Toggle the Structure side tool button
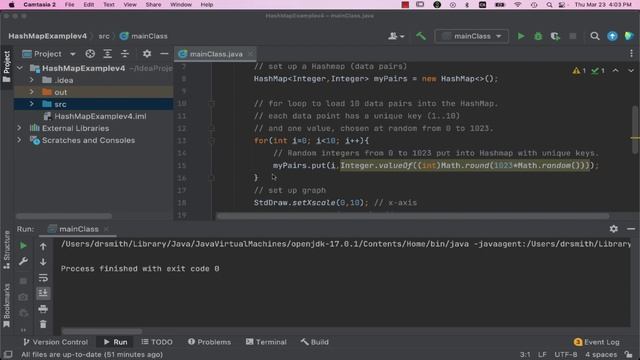Viewport: 640px width, 360px height. 7,250
